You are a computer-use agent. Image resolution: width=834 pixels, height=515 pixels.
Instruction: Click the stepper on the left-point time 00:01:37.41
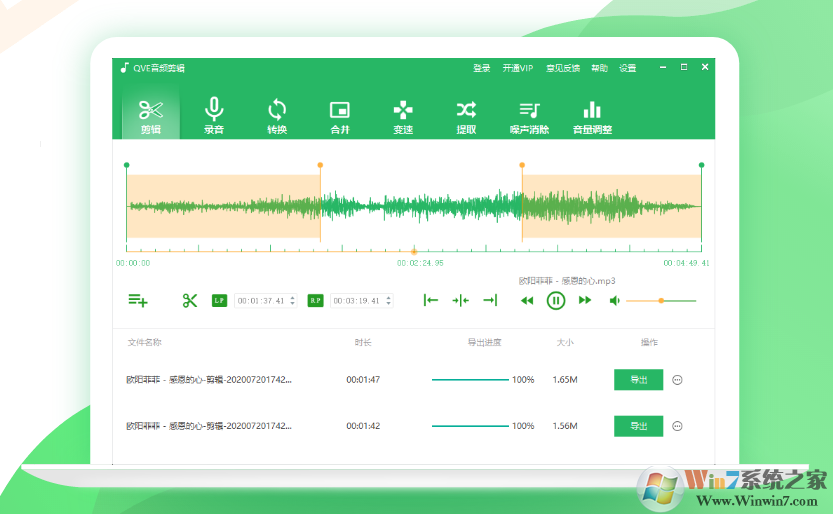point(293,300)
